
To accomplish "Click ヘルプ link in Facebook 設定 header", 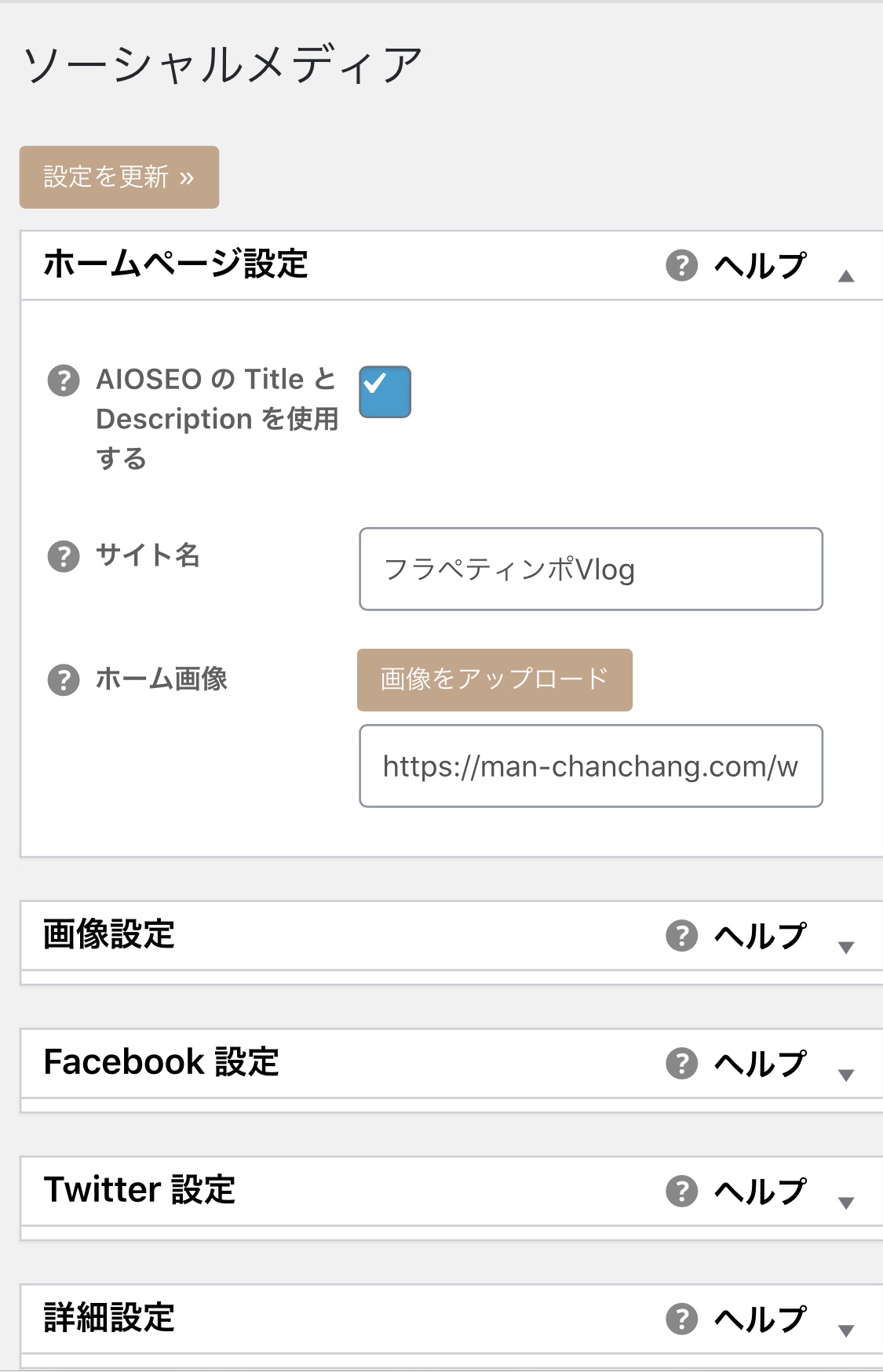I will [760, 1063].
